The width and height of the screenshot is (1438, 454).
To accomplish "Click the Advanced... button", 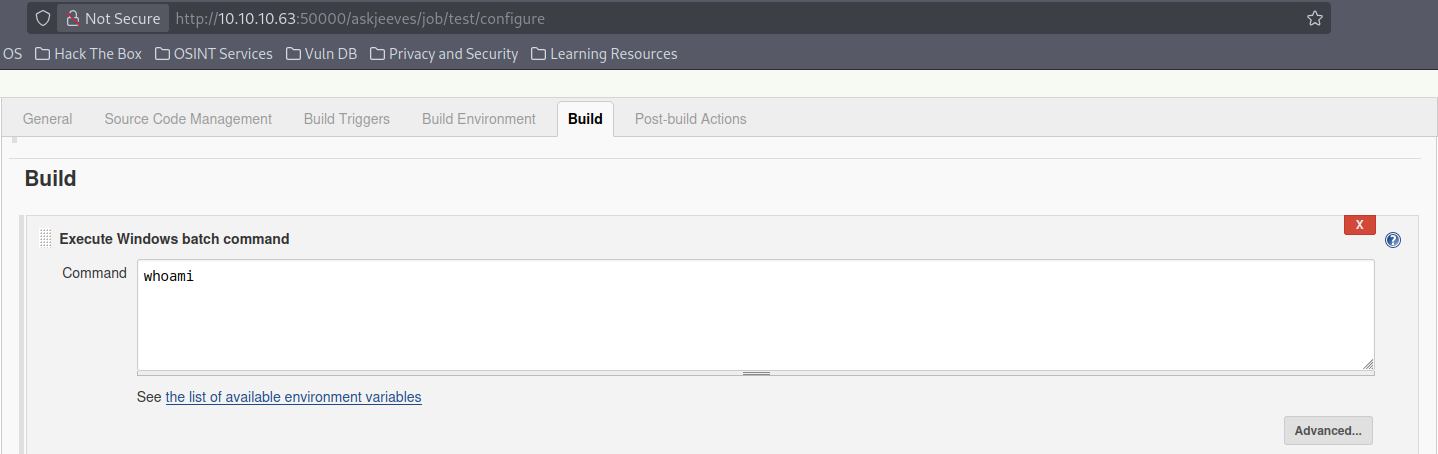I will pos(1327,431).
